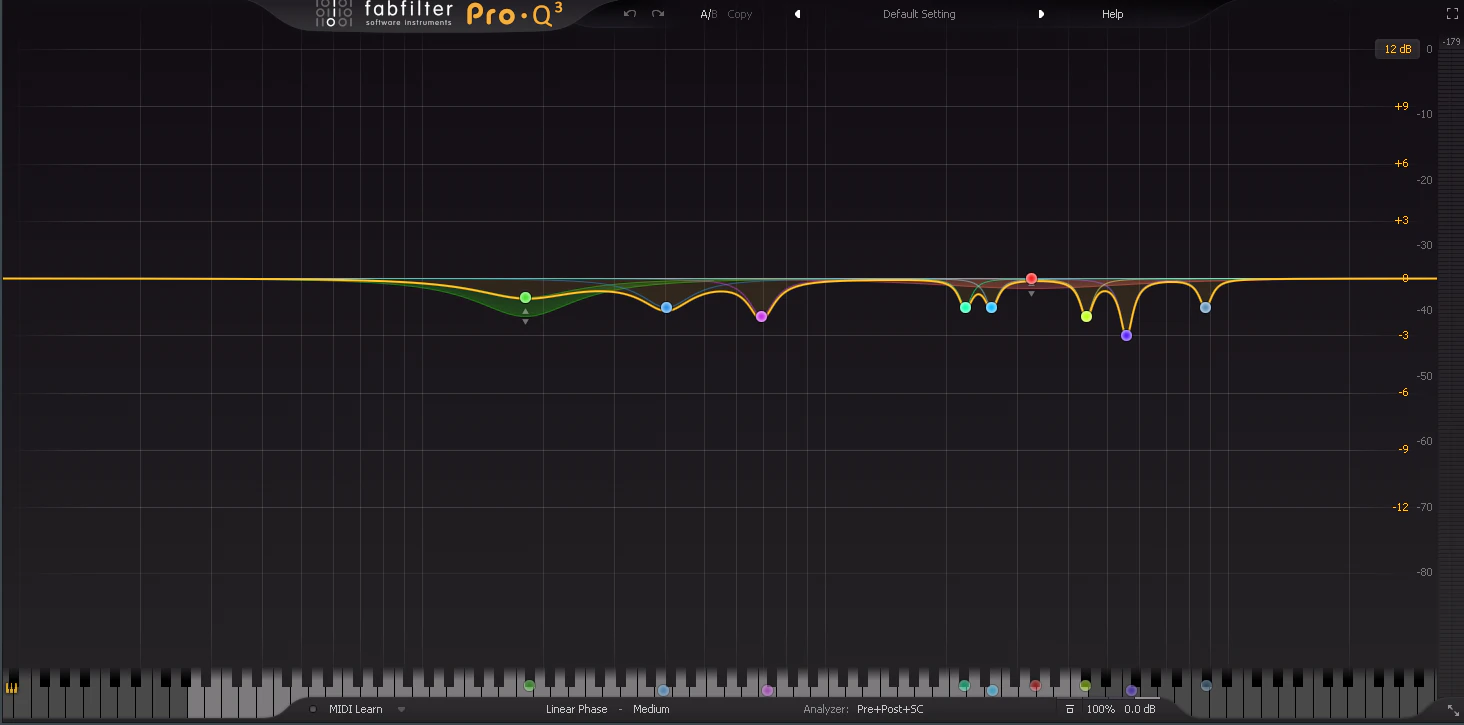
Task: Select the magenta EQ band node
Action: click(x=761, y=316)
